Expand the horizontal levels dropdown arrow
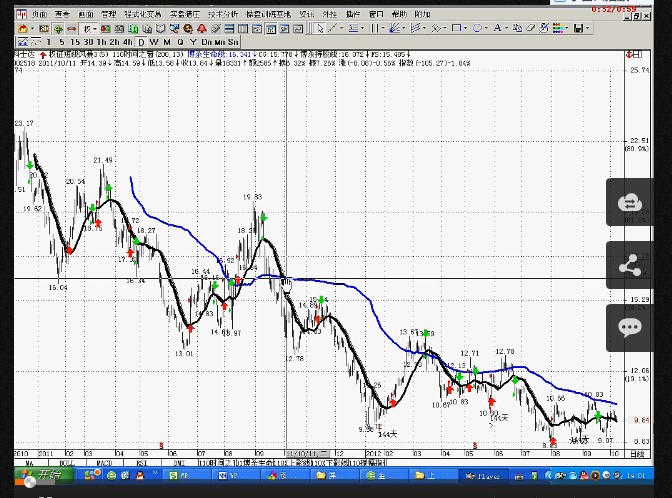 [363, 29]
